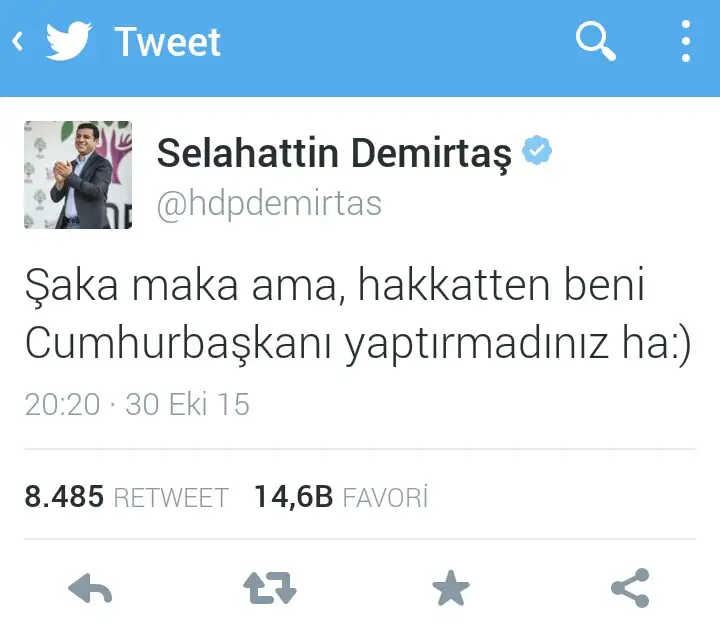Go back using the left chevron
This screenshot has height=633, width=720.
coord(17,41)
